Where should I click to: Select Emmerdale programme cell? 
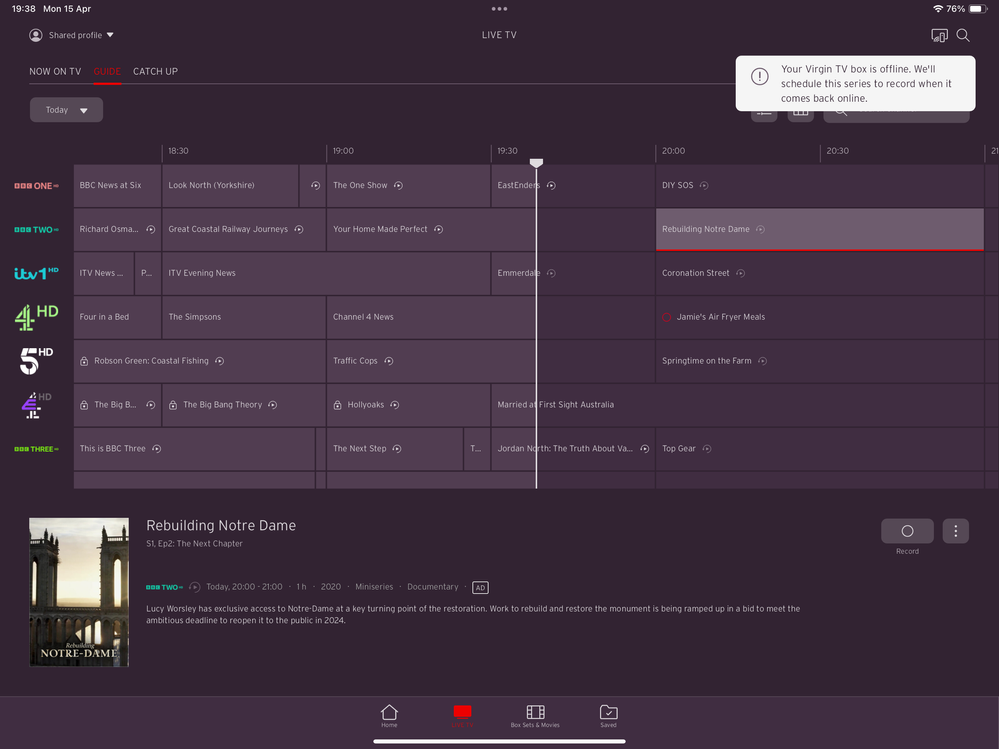(573, 273)
